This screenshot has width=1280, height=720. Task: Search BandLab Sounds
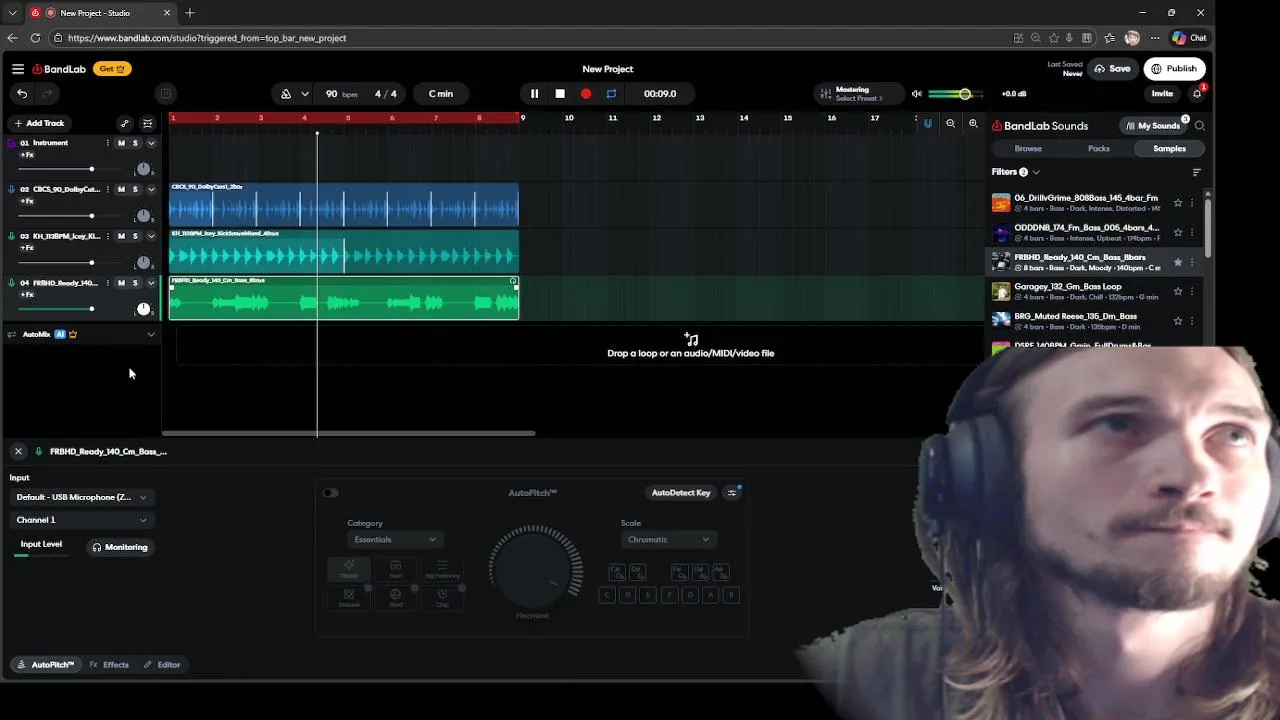[1199, 126]
